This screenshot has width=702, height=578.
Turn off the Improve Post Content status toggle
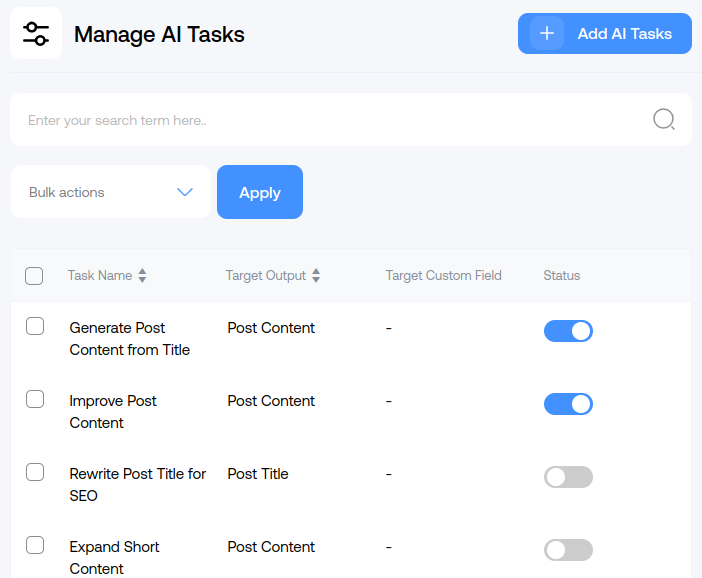click(x=568, y=404)
